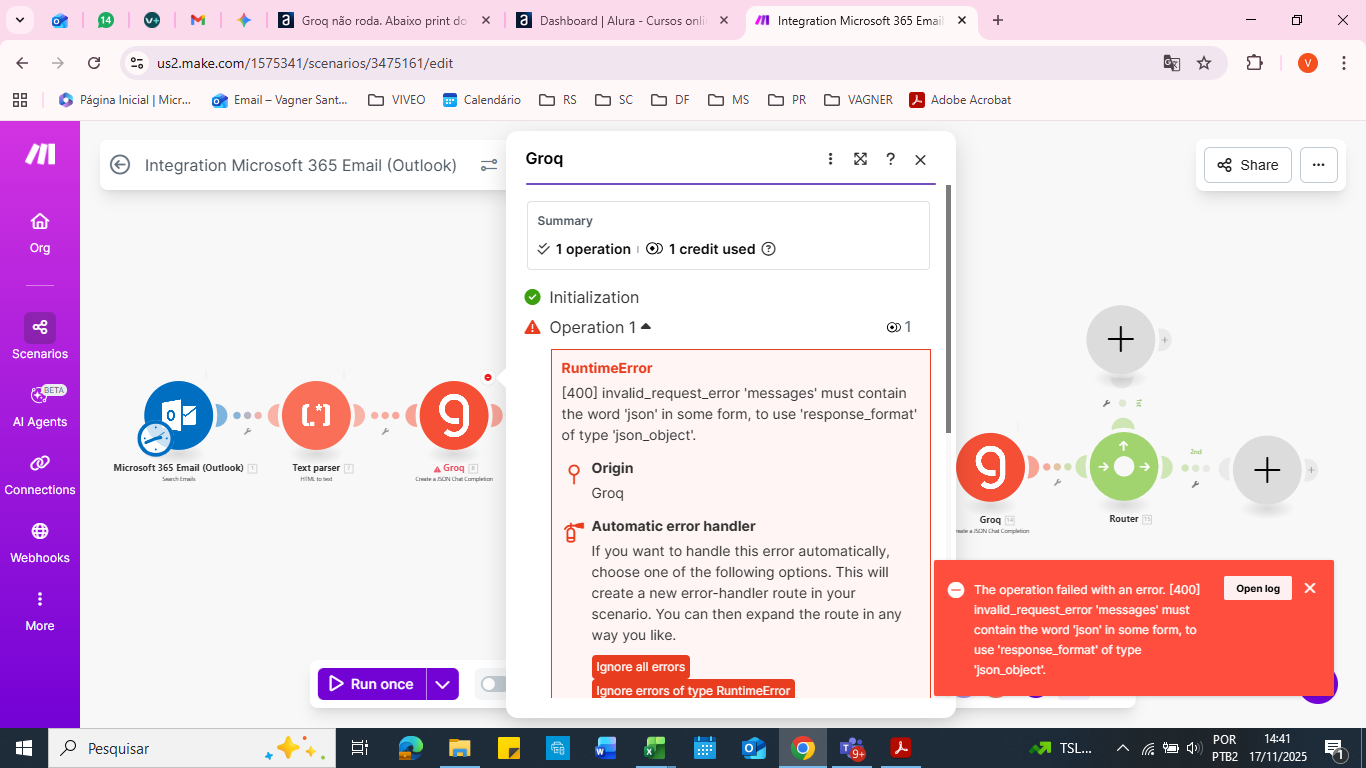Click the Router module icon

click(x=1124, y=467)
